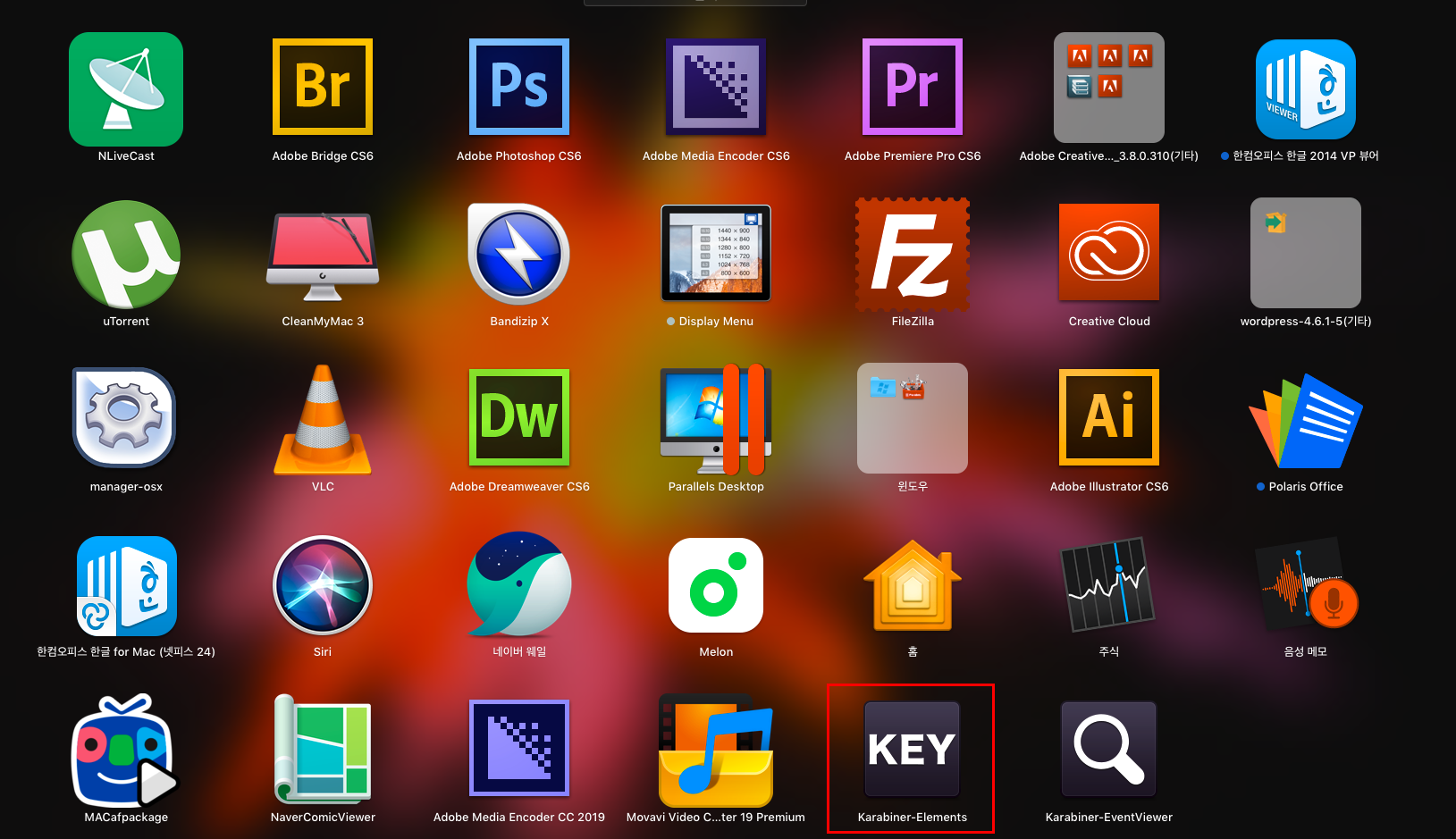The height and width of the screenshot is (839, 1456).
Task: Launch CleanMyMac 3
Action: [323, 256]
